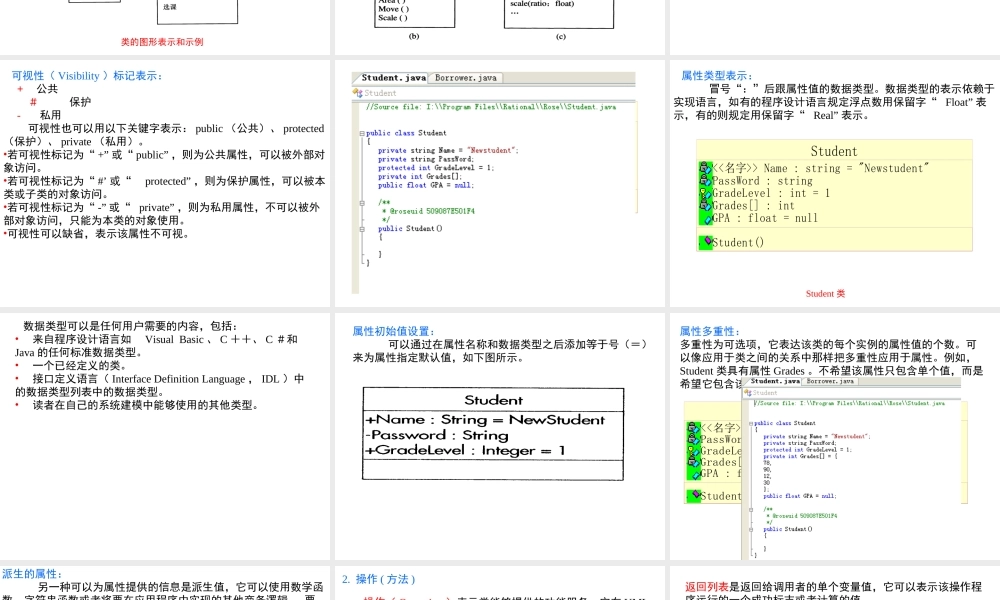The width and height of the screenshot is (1000, 600).
Task: Click the Student 类 caption under the class diagram
Action: 826,293
